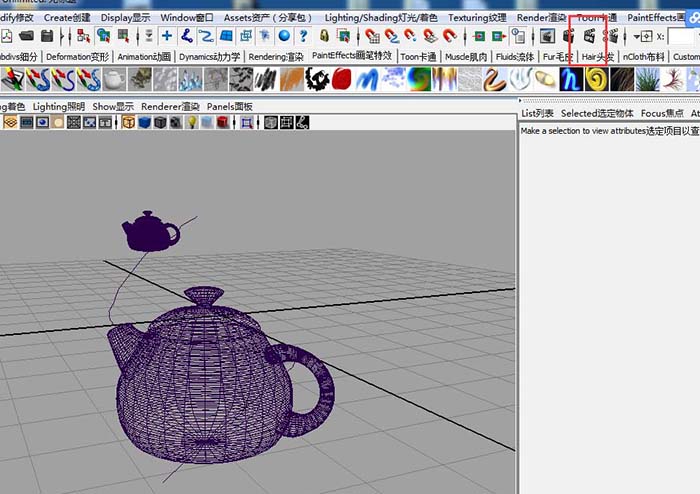Open the viewport Panels面板 menu
700x494 pixels.
click(229, 107)
